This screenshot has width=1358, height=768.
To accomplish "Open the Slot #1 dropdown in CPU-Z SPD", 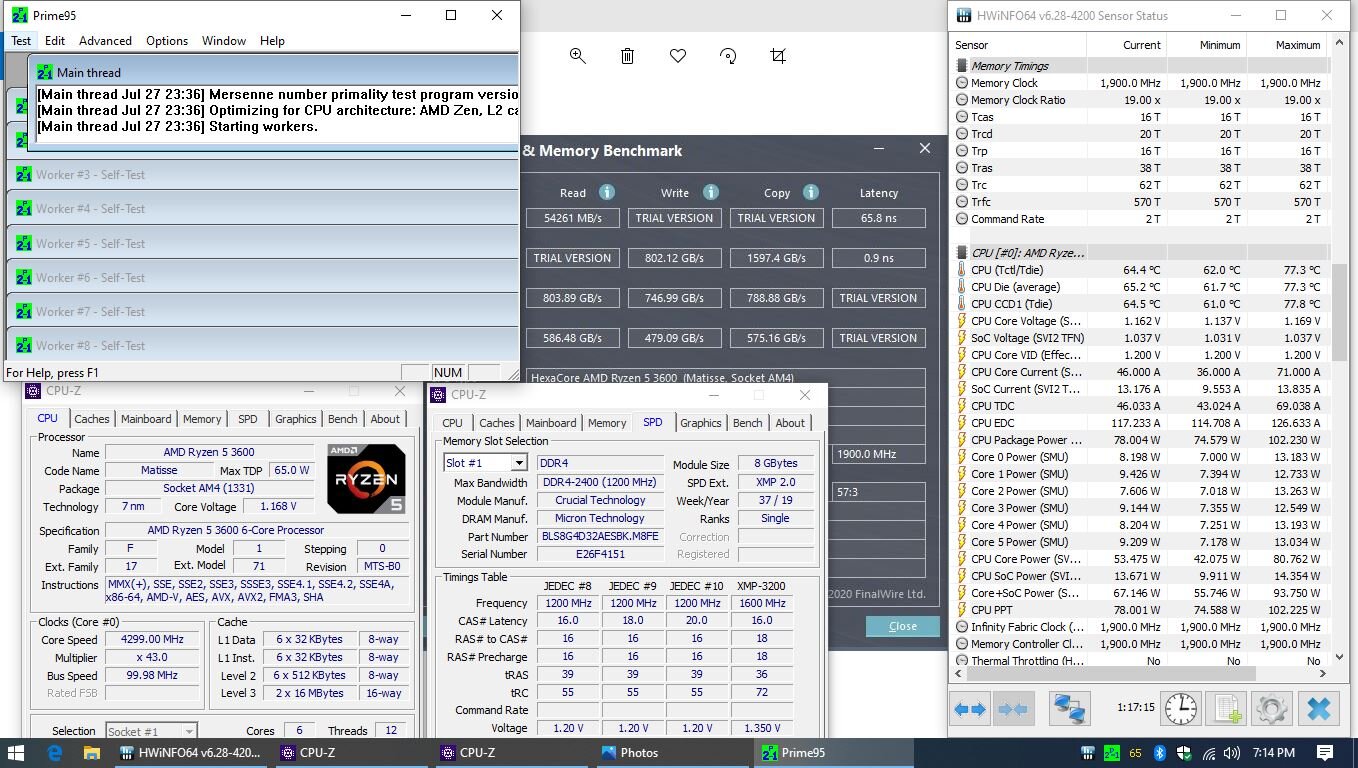I will [518, 463].
